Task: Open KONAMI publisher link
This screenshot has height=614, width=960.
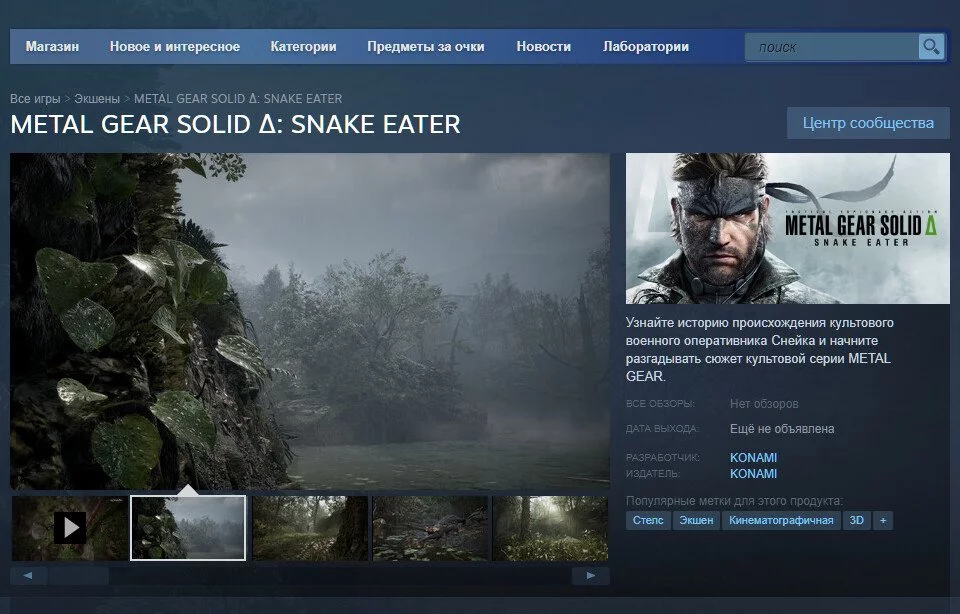Action: tap(753, 473)
